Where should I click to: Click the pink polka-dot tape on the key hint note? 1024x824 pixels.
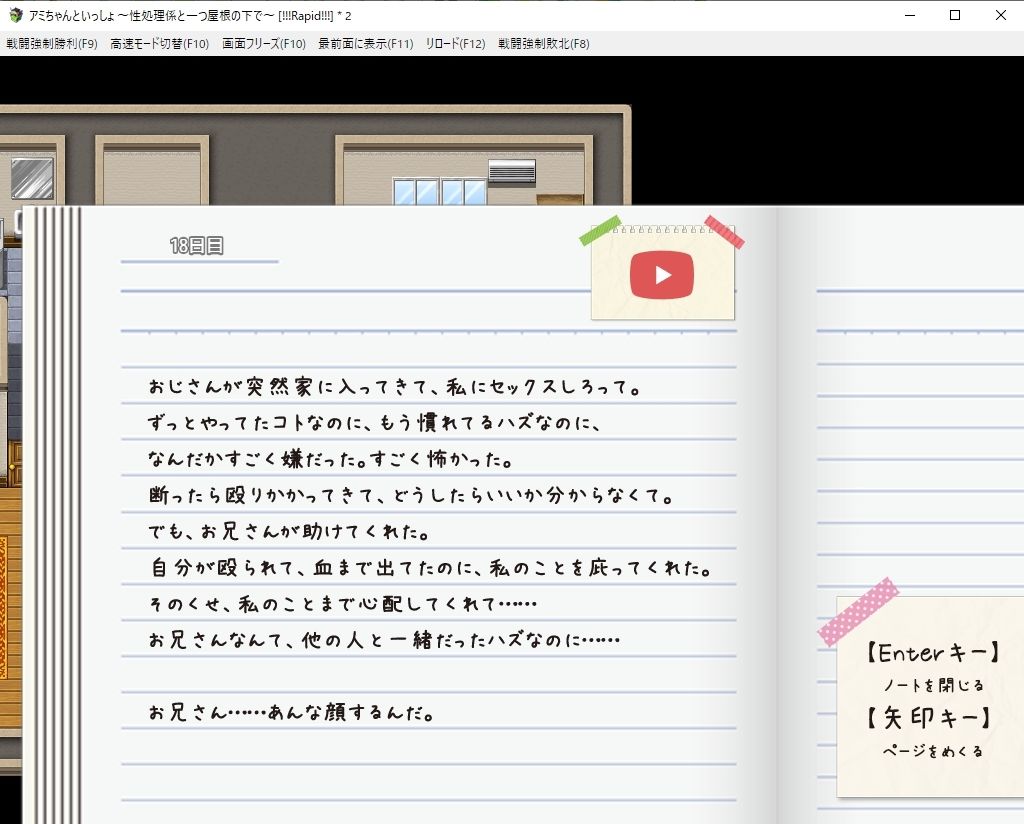point(858,611)
